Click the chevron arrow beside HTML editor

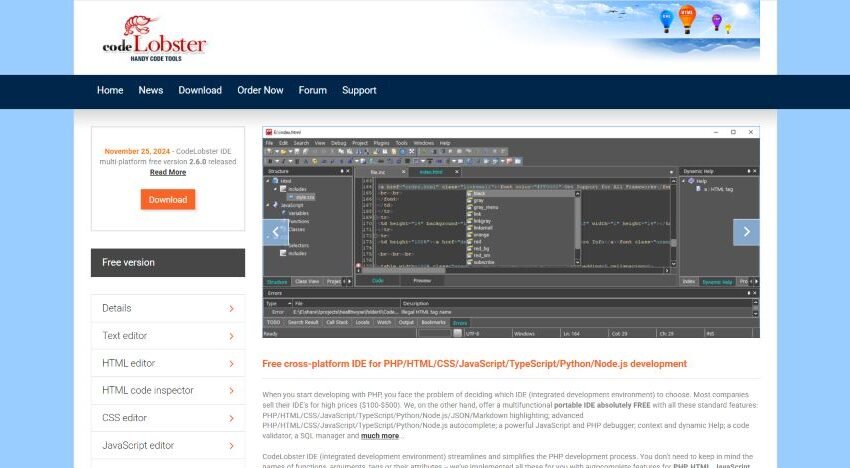[231, 364]
